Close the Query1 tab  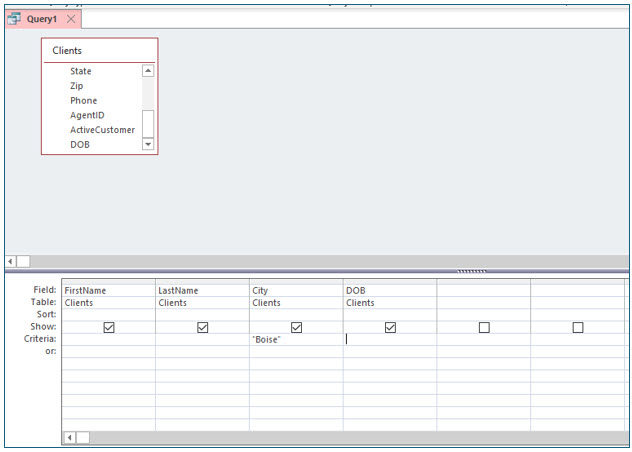click(71, 19)
